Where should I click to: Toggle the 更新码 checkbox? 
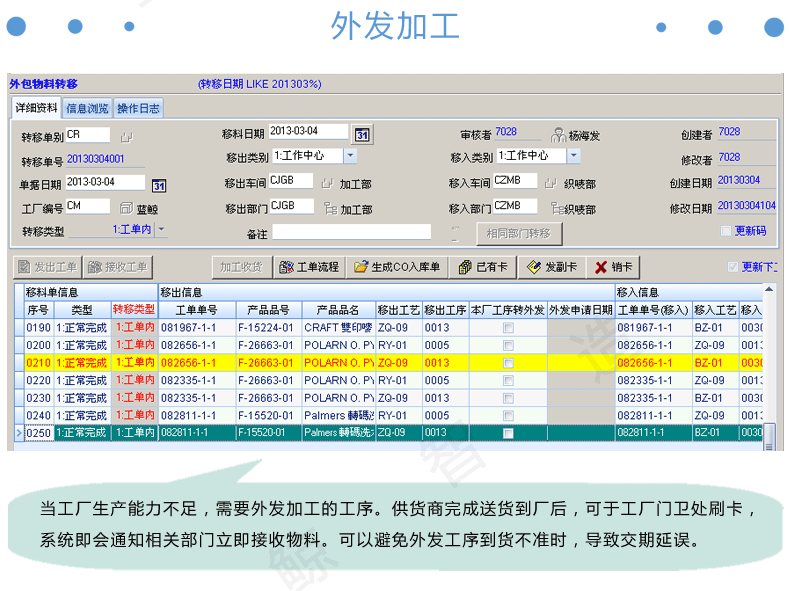(x=726, y=231)
